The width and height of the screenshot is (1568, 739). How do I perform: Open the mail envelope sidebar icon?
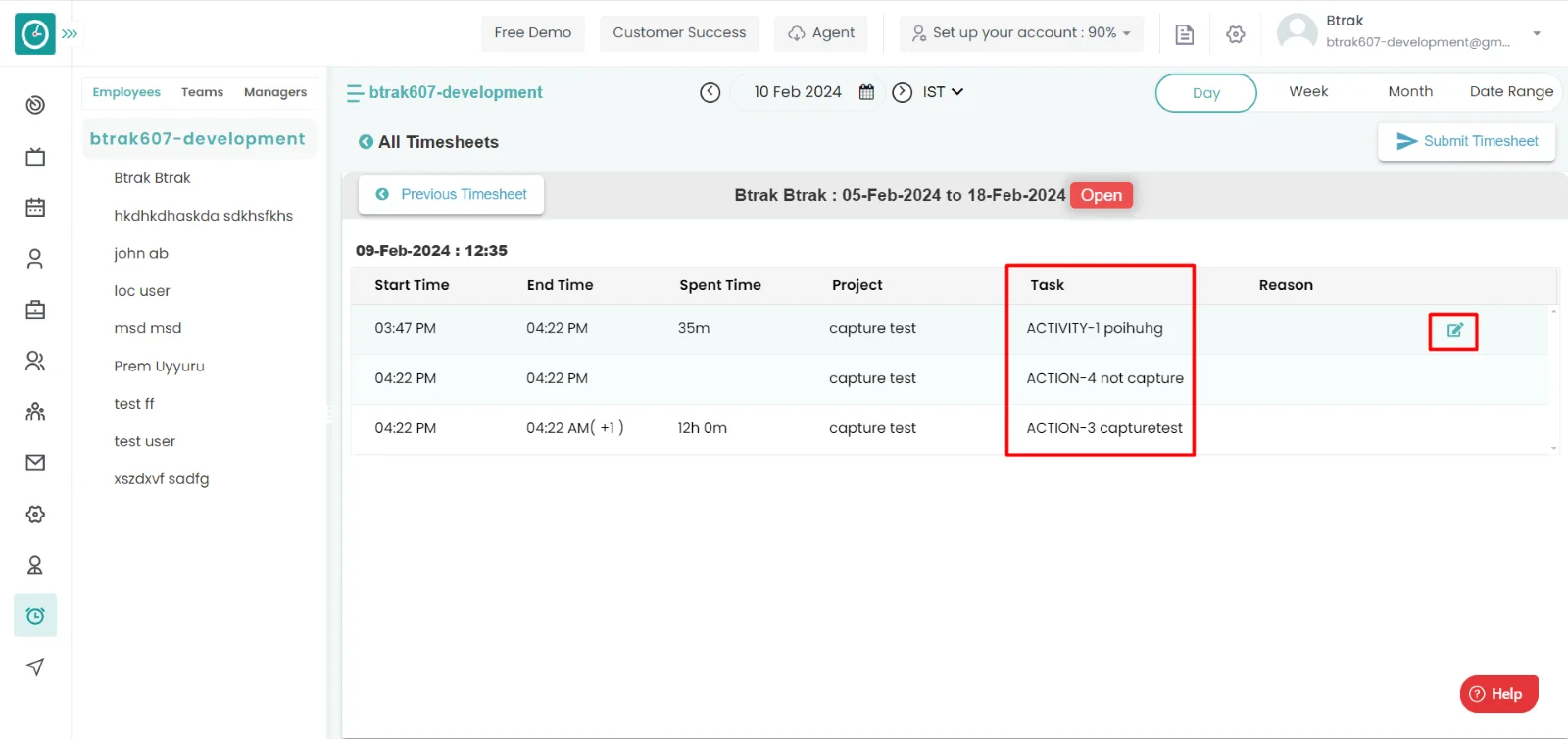pyautogui.click(x=35, y=463)
